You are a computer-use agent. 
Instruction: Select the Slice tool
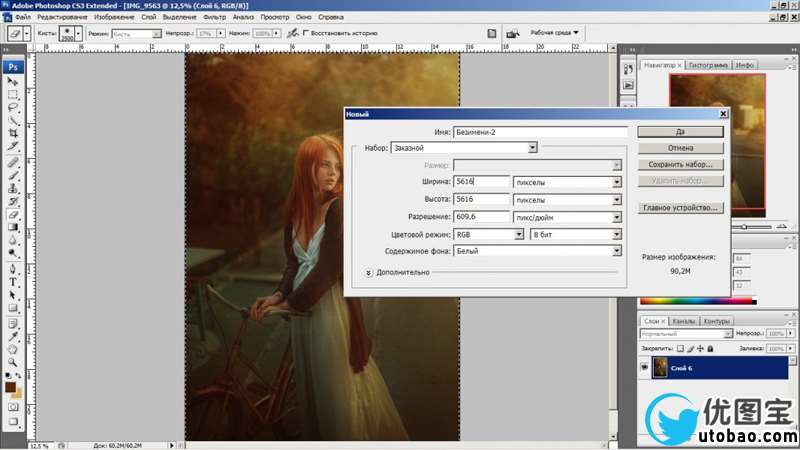click(13, 146)
